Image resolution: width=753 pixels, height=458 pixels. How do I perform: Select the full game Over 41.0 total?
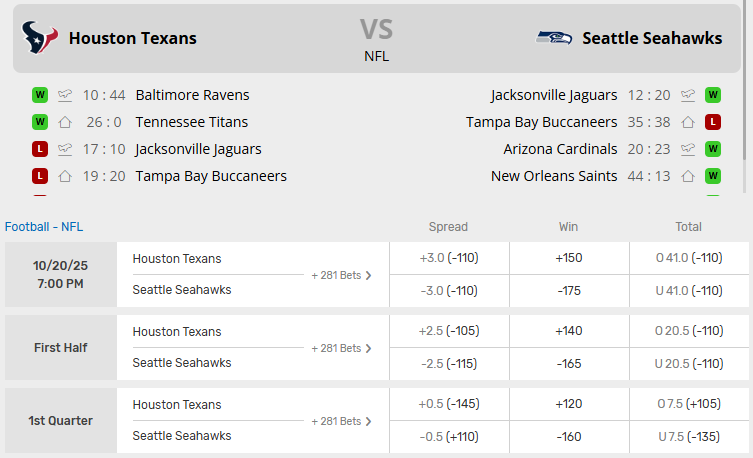[689, 258]
